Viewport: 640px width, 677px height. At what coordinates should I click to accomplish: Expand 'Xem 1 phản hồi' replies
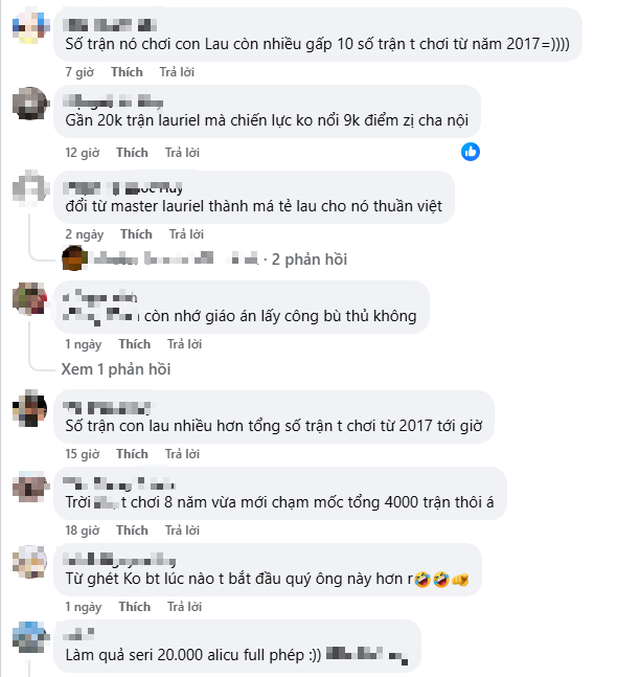(115, 369)
